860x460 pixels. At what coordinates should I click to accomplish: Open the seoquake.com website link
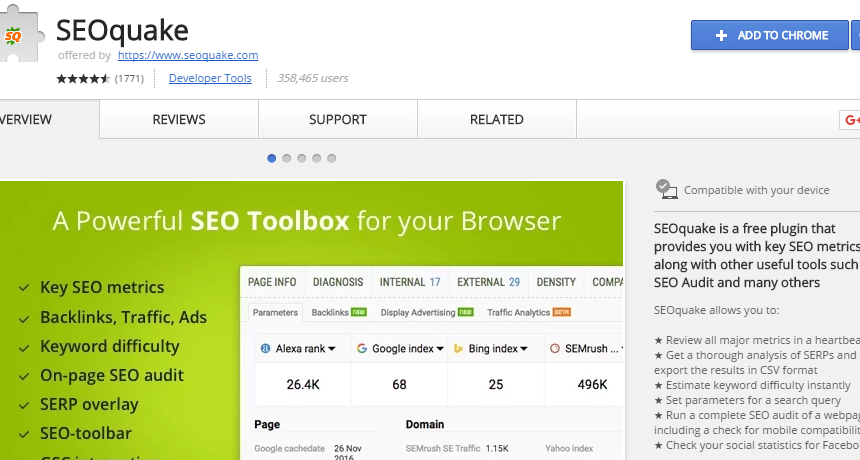point(188,55)
